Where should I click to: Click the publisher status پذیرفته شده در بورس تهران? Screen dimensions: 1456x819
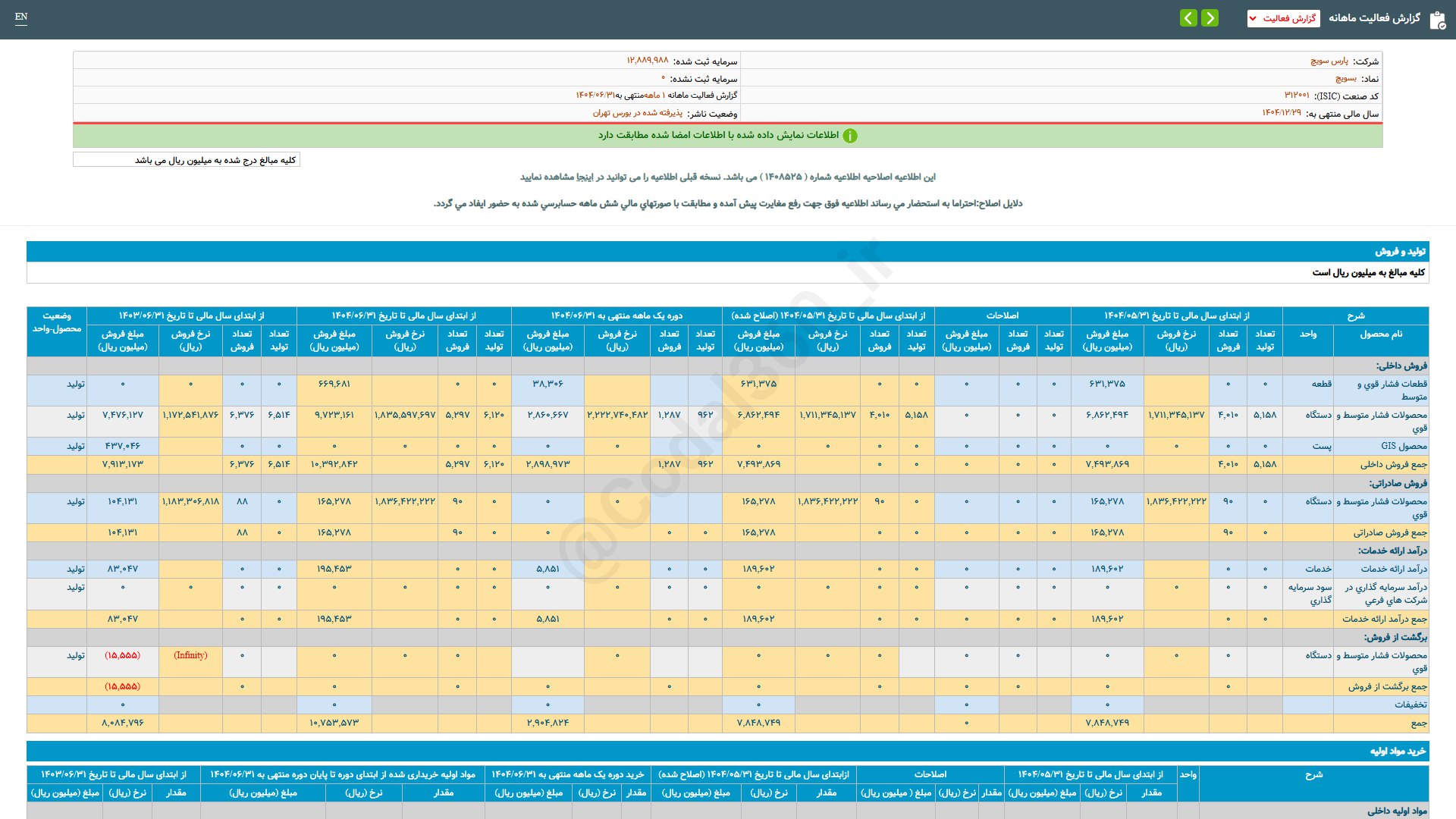637,113
